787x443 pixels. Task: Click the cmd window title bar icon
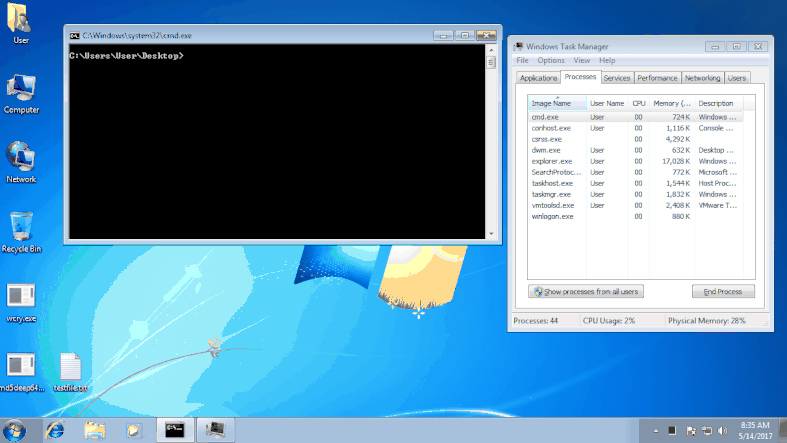pos(74,36)
